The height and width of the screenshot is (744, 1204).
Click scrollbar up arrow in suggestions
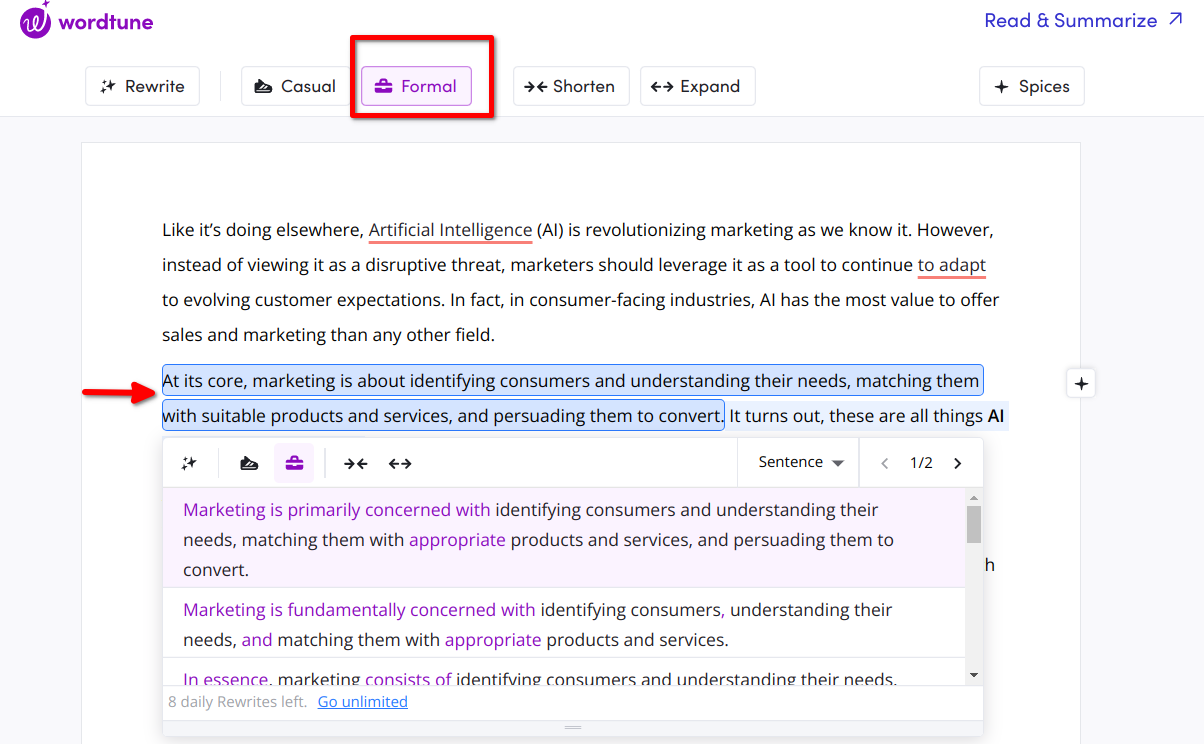(974, 497)
